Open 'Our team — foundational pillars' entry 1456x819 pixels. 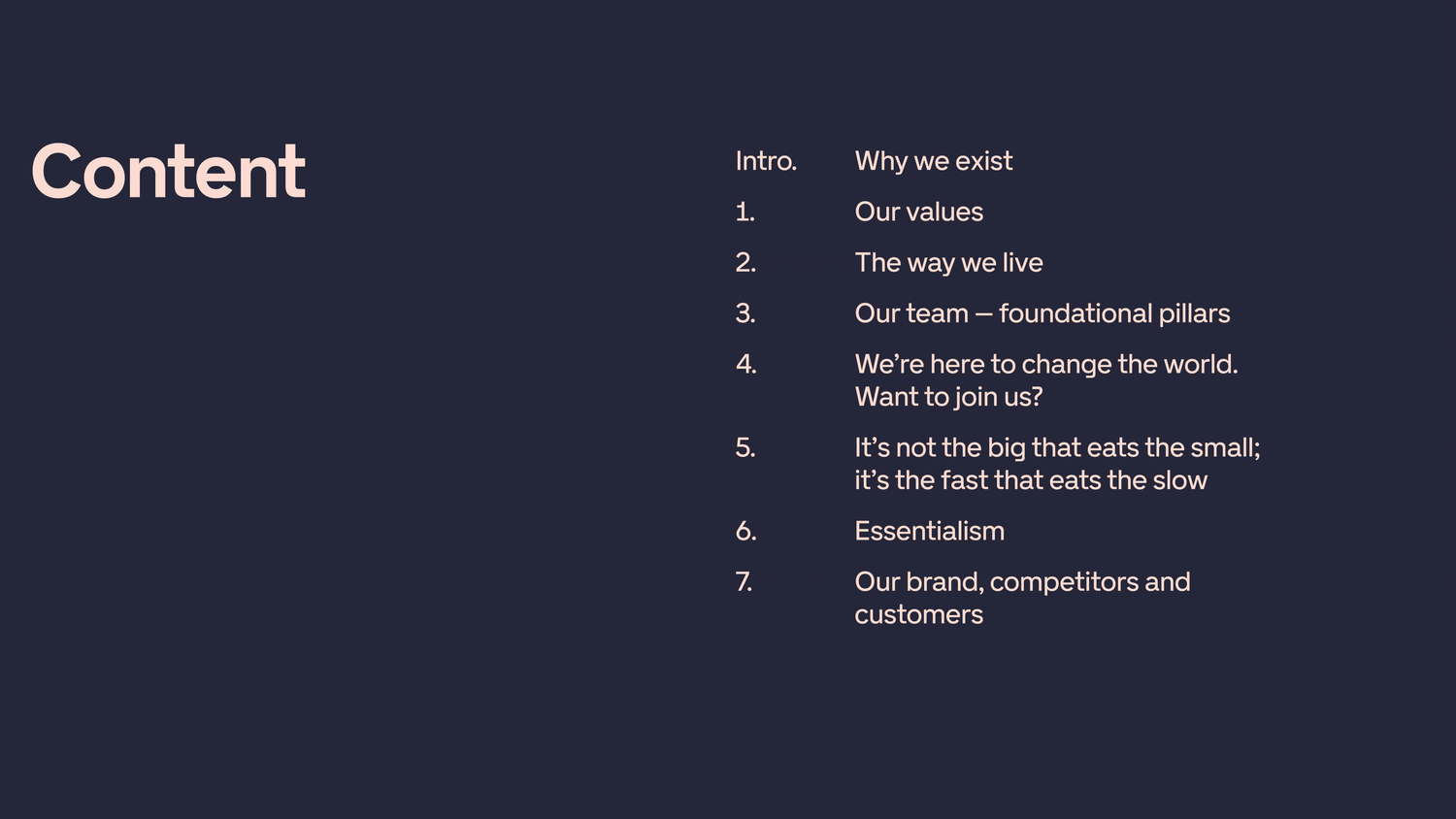pos(1042,313)
